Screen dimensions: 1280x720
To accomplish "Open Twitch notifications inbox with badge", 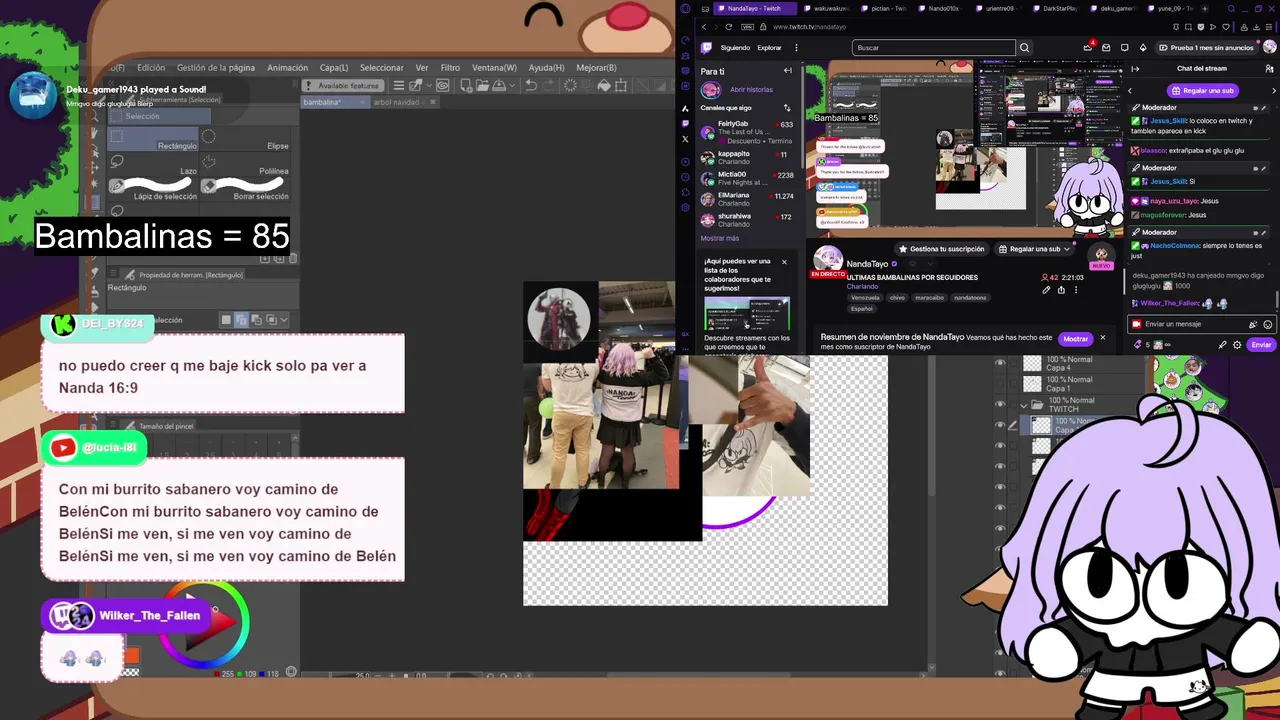I will (x=1088, y=47).
